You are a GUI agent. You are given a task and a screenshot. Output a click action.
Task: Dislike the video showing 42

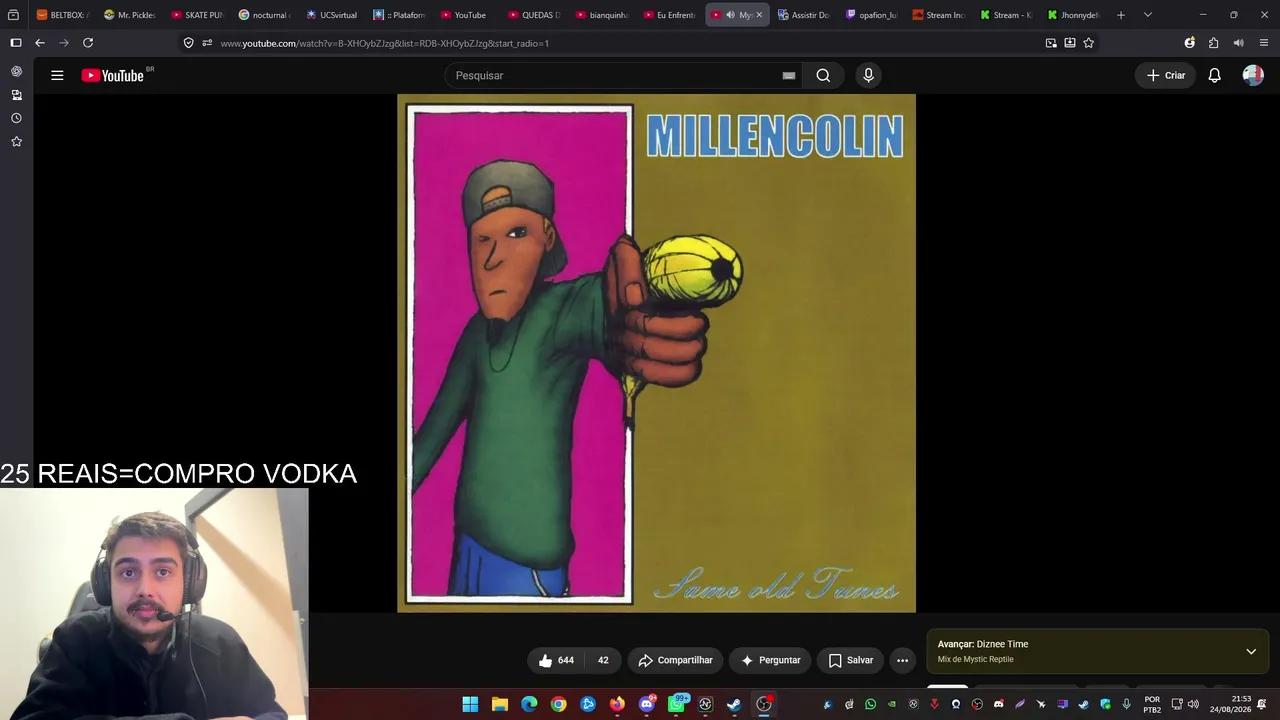[603, 660]
